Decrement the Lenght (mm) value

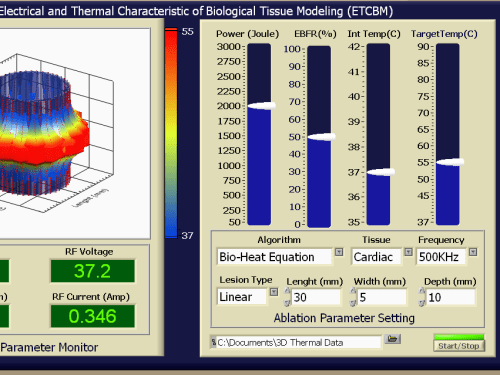click(x=287, y=303)
